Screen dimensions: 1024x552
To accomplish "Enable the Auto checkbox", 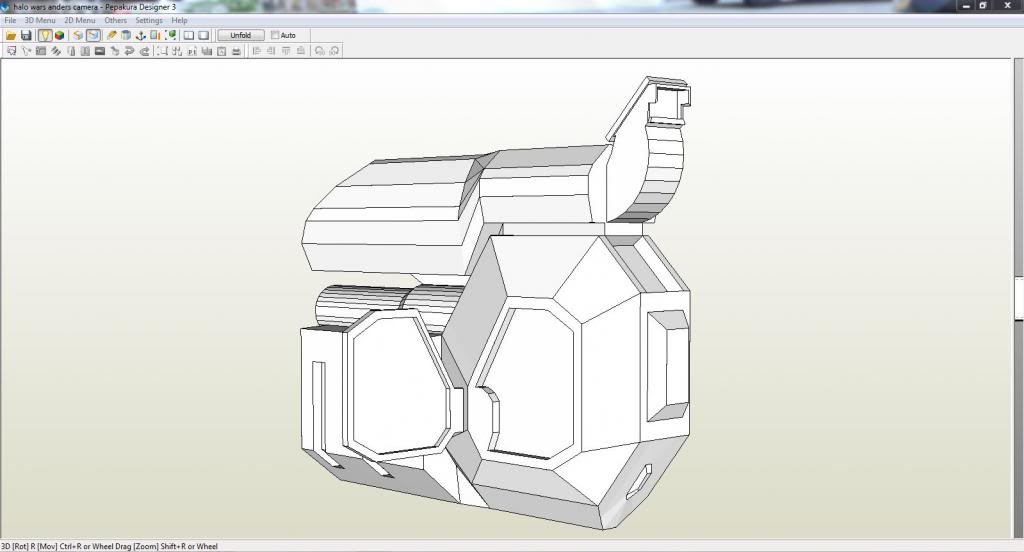I will (275, 35).
